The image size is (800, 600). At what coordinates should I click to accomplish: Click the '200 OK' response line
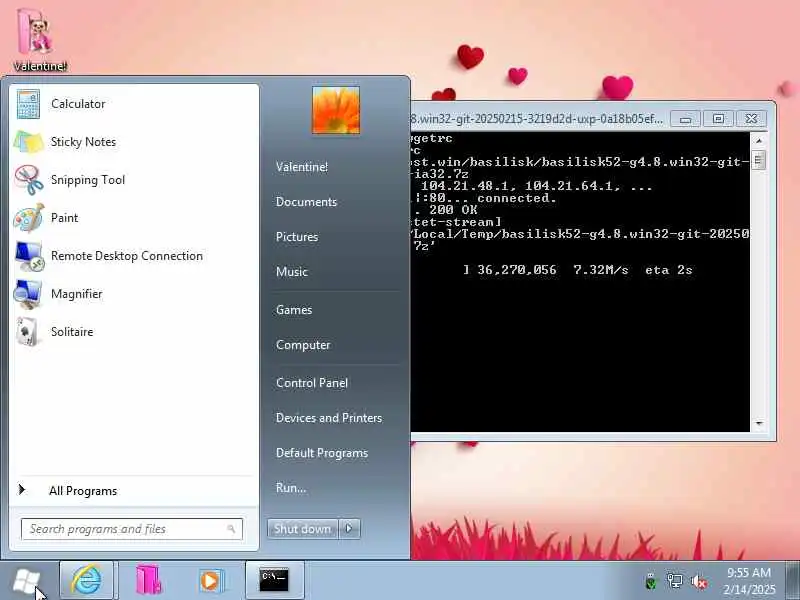453,210
